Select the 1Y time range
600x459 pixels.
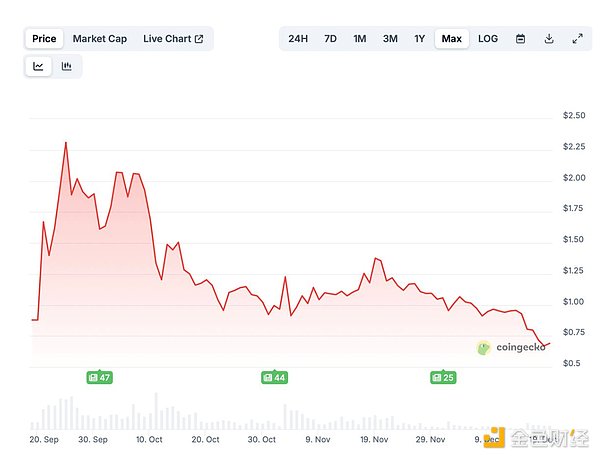coord(420,39)
